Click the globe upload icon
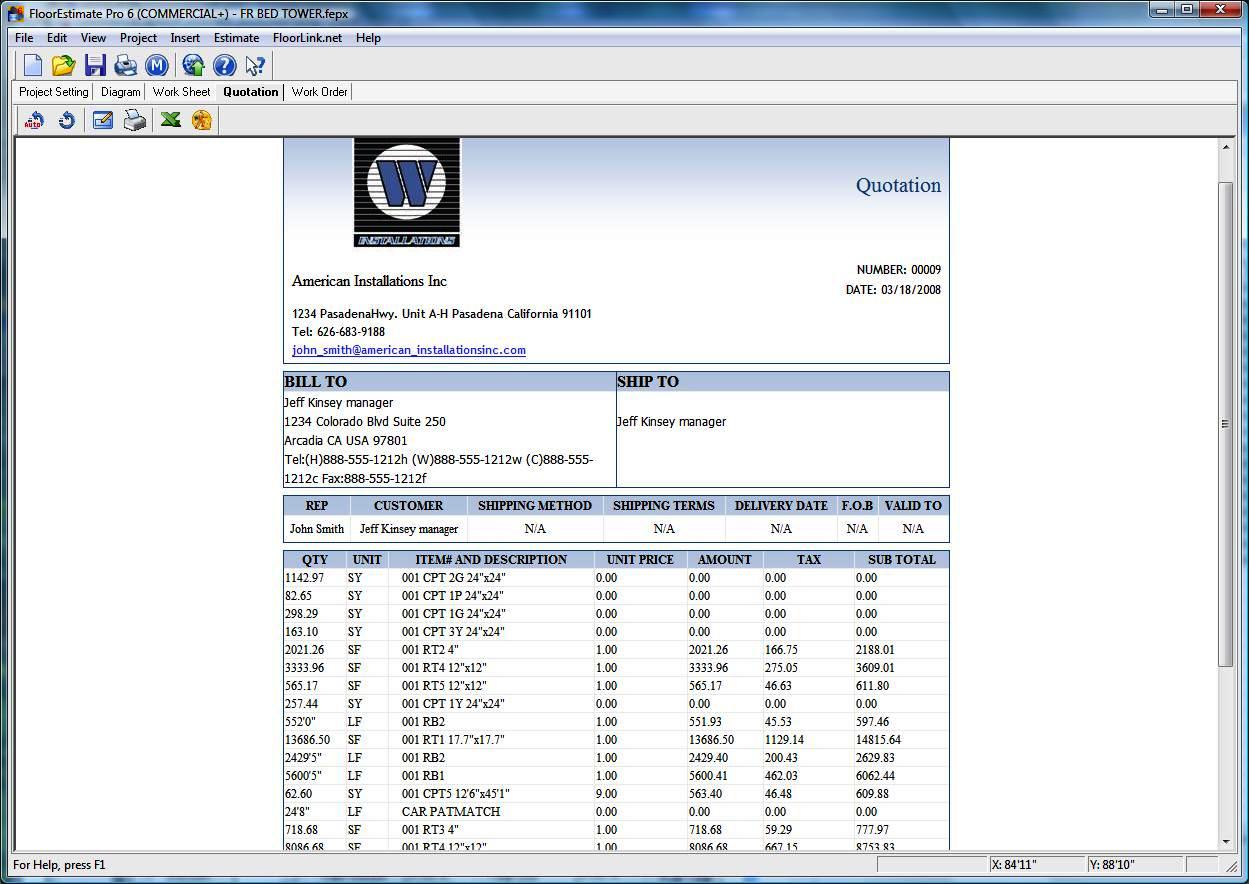Image resolution: width=1249 pixels, height=884 pixels. pos(194,66)
